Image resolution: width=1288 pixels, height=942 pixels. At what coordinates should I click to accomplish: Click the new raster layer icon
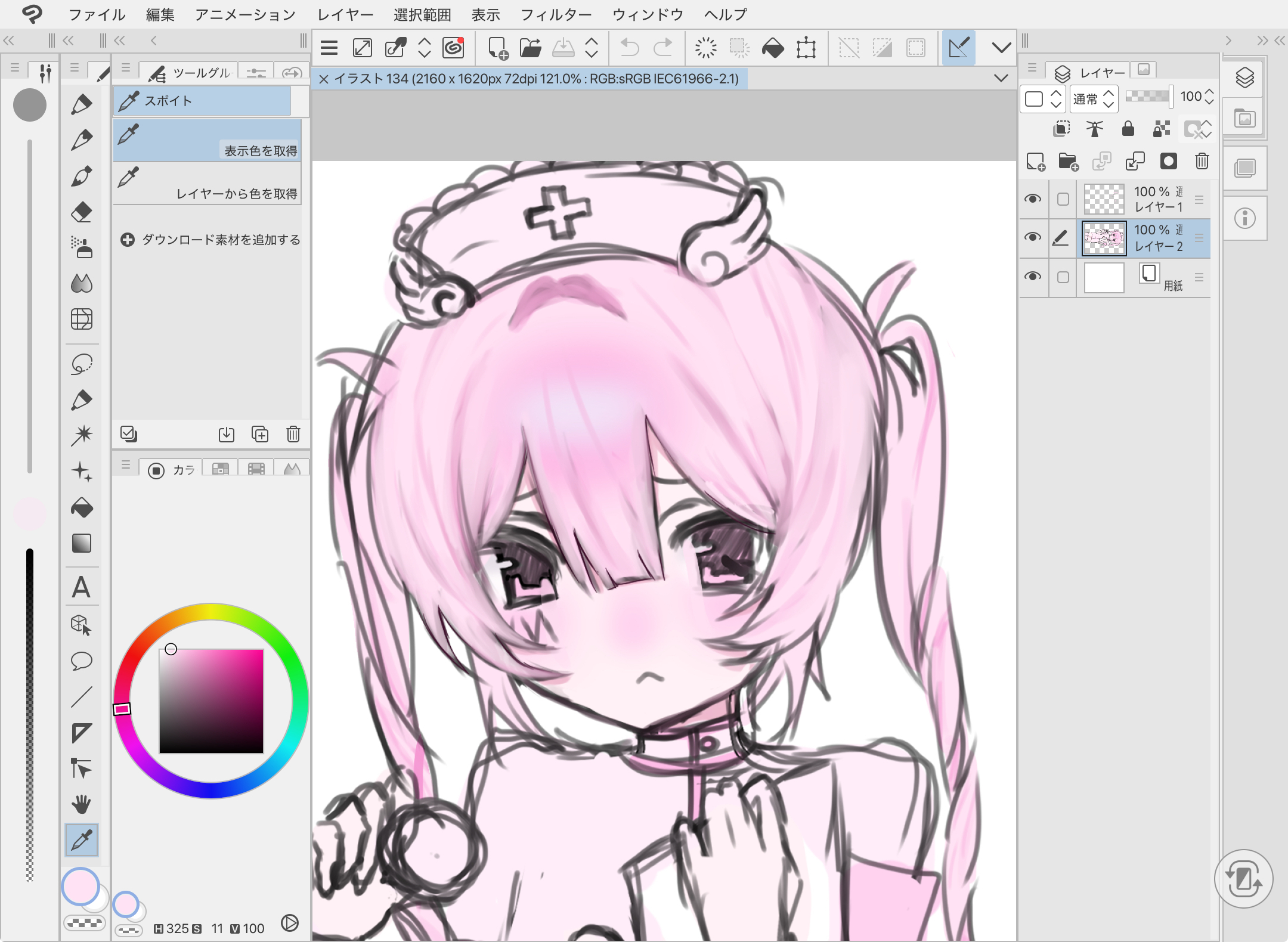point(1035,162)
